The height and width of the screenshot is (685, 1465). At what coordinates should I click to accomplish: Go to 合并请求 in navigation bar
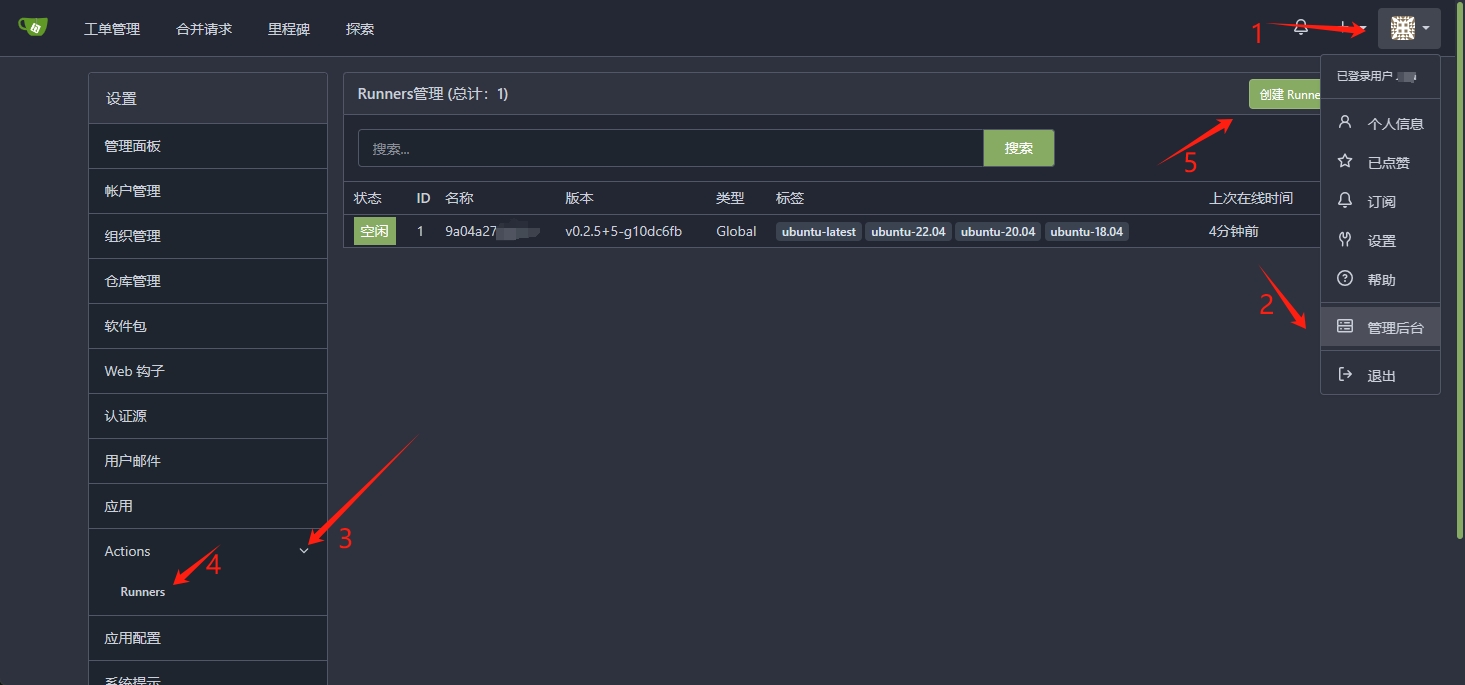pyautogui.click(x=204, y=29)
